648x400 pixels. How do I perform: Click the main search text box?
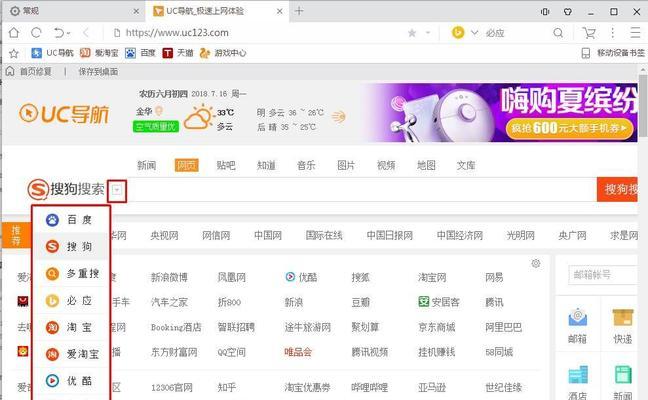[x=362, y=190]
